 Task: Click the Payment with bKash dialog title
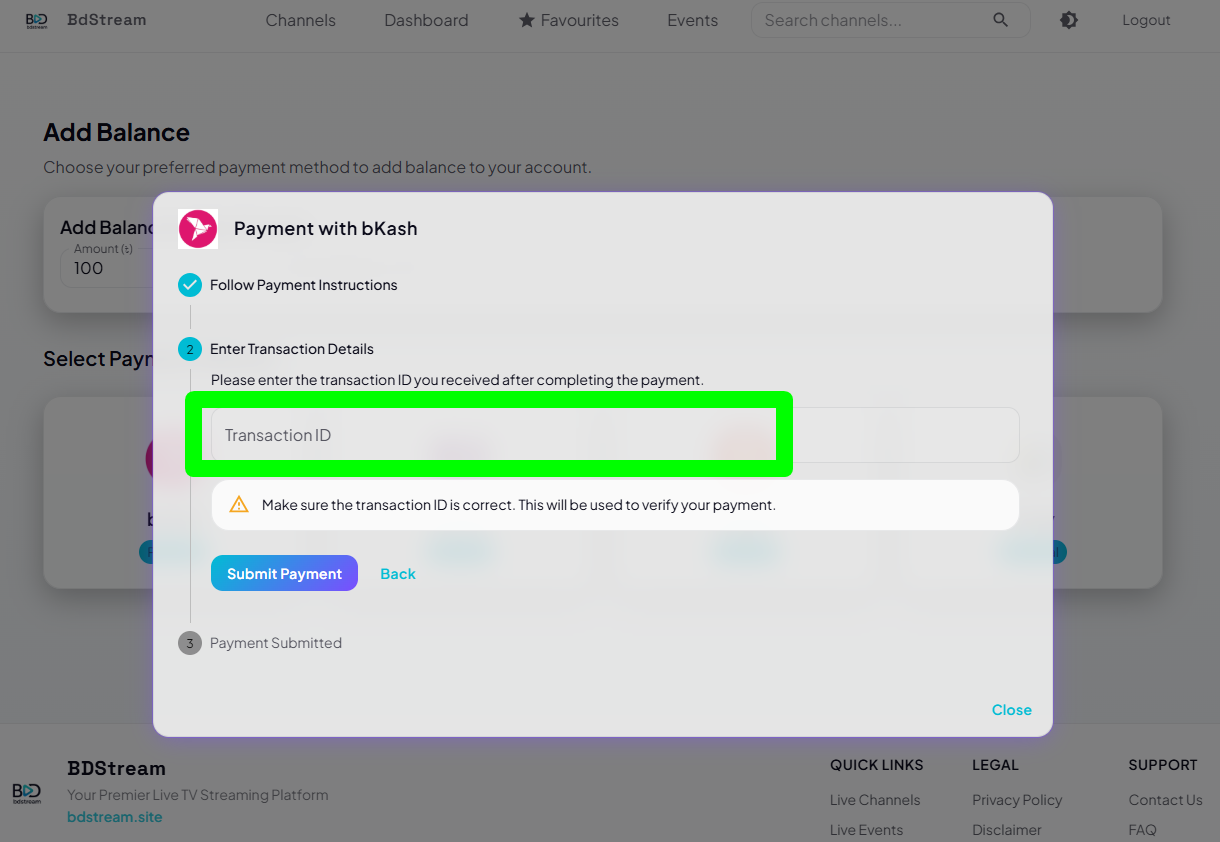pos(325,228)
